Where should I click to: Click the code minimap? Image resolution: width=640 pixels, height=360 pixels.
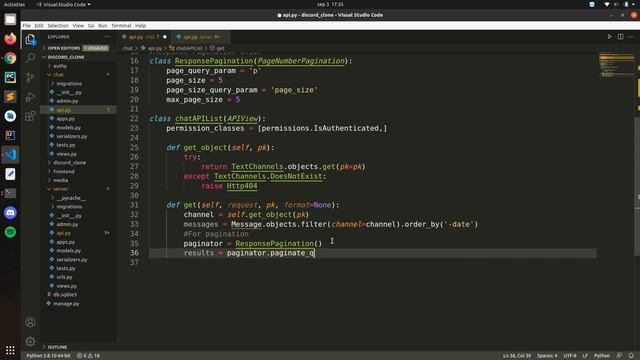(616, 65)
